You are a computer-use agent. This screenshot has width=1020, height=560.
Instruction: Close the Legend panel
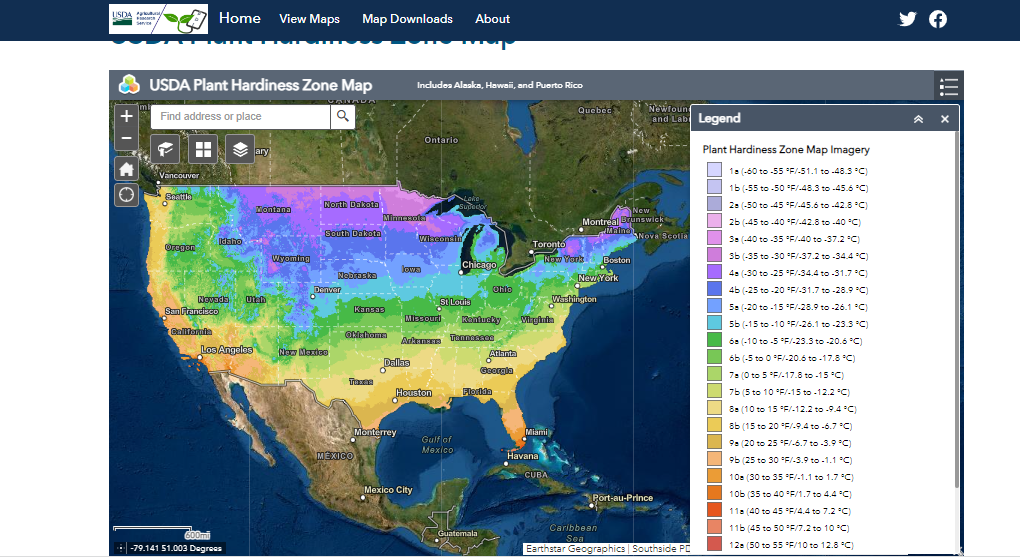[x=945, y=119]
